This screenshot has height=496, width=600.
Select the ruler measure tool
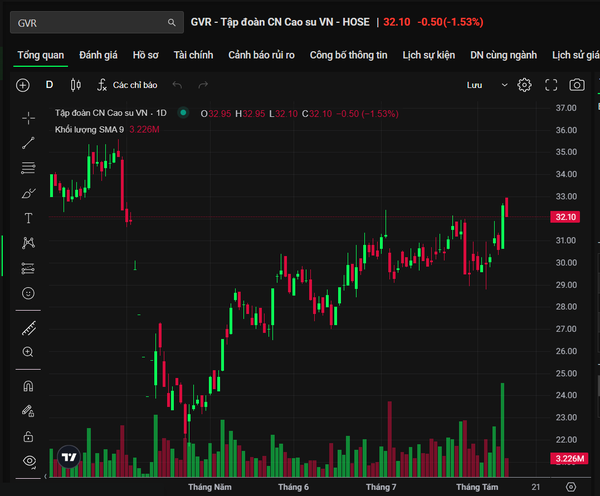point(29,328)
